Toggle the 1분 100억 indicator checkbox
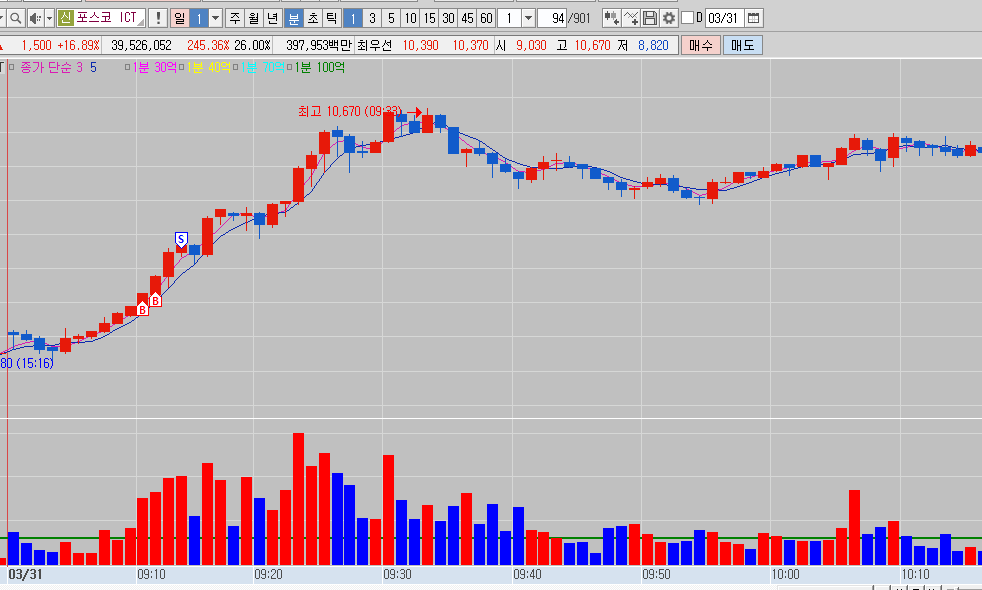Image resolution: width=982 pixels, height=590 pixels. click(x=291, y=67)
